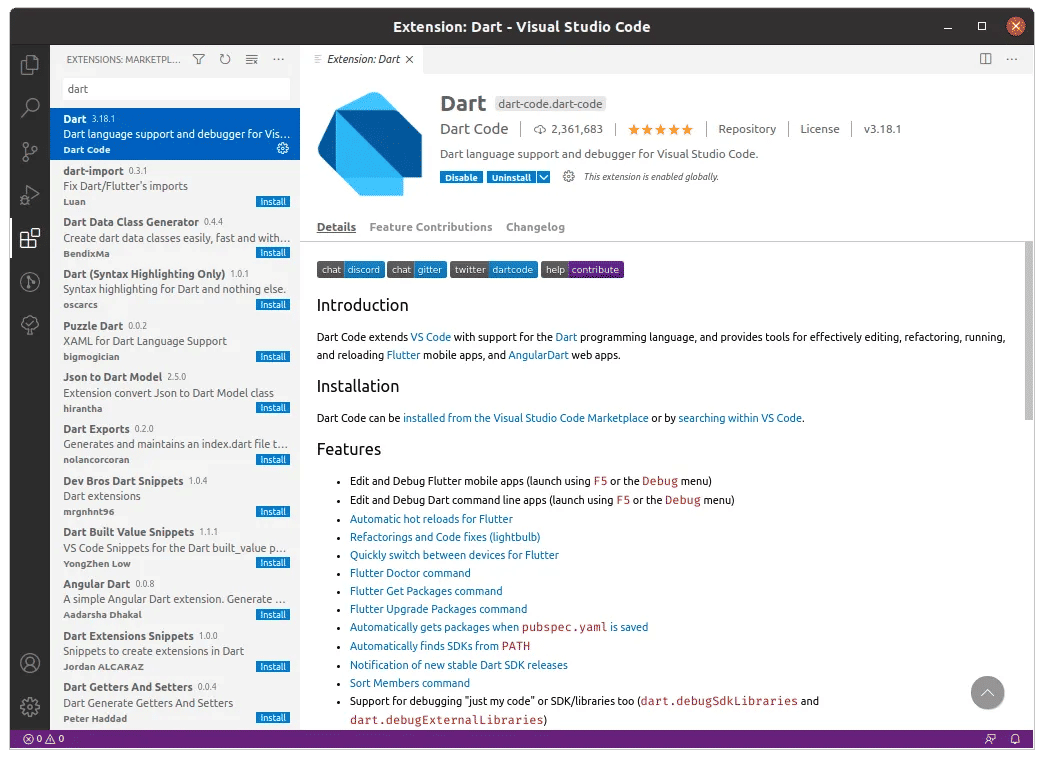Screen dimensions: 1044x759
Task: Switch to Feature Contributions tab
Action: (431, 227)
